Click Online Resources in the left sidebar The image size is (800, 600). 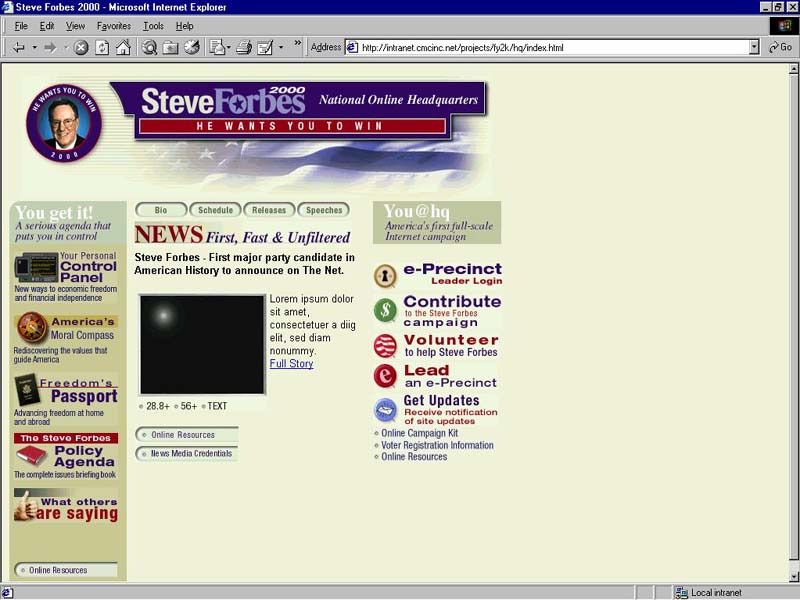[66, 570]
